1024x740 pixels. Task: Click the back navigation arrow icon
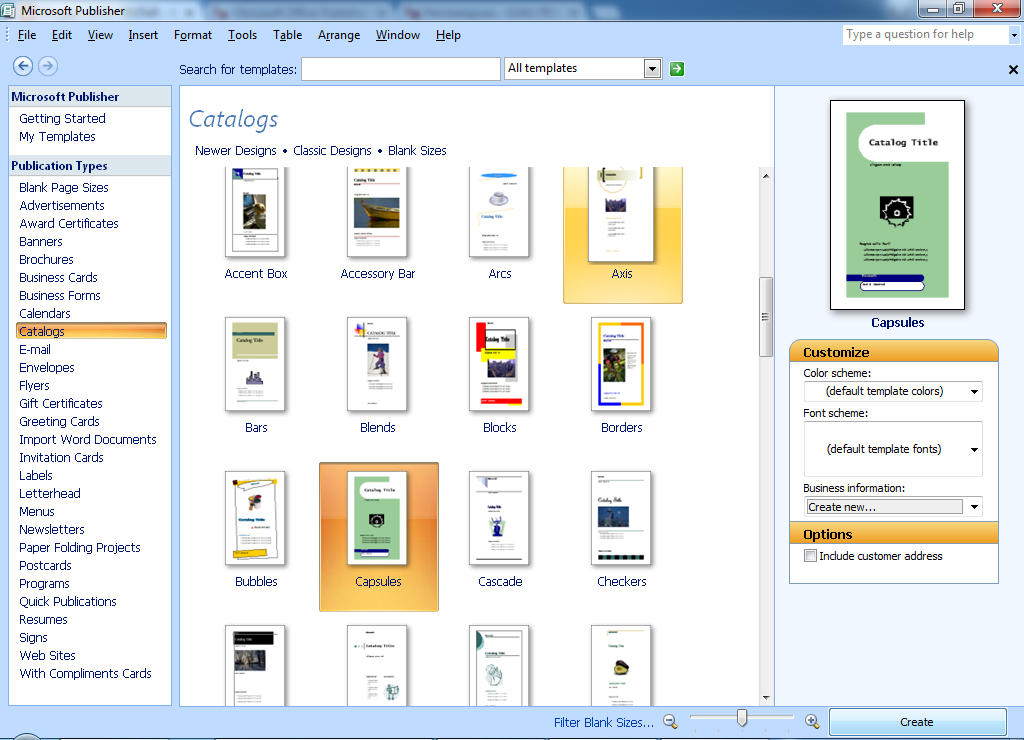click(23, 66)
